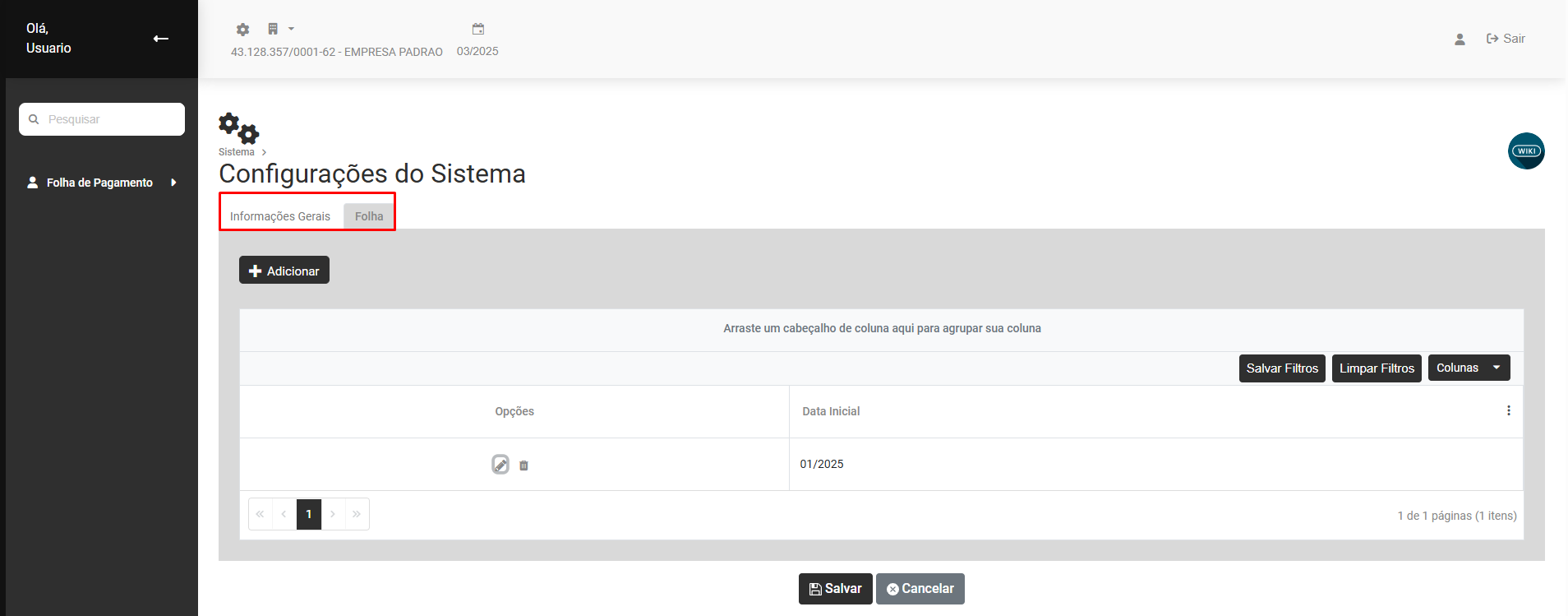Screen dimensions: 1568x616
Task: Click the Salvar Filtros button
Action: coord(1282,368)
